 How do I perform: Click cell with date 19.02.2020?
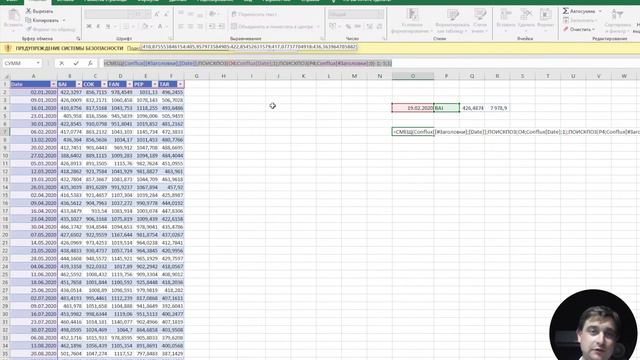pos(413,108)
